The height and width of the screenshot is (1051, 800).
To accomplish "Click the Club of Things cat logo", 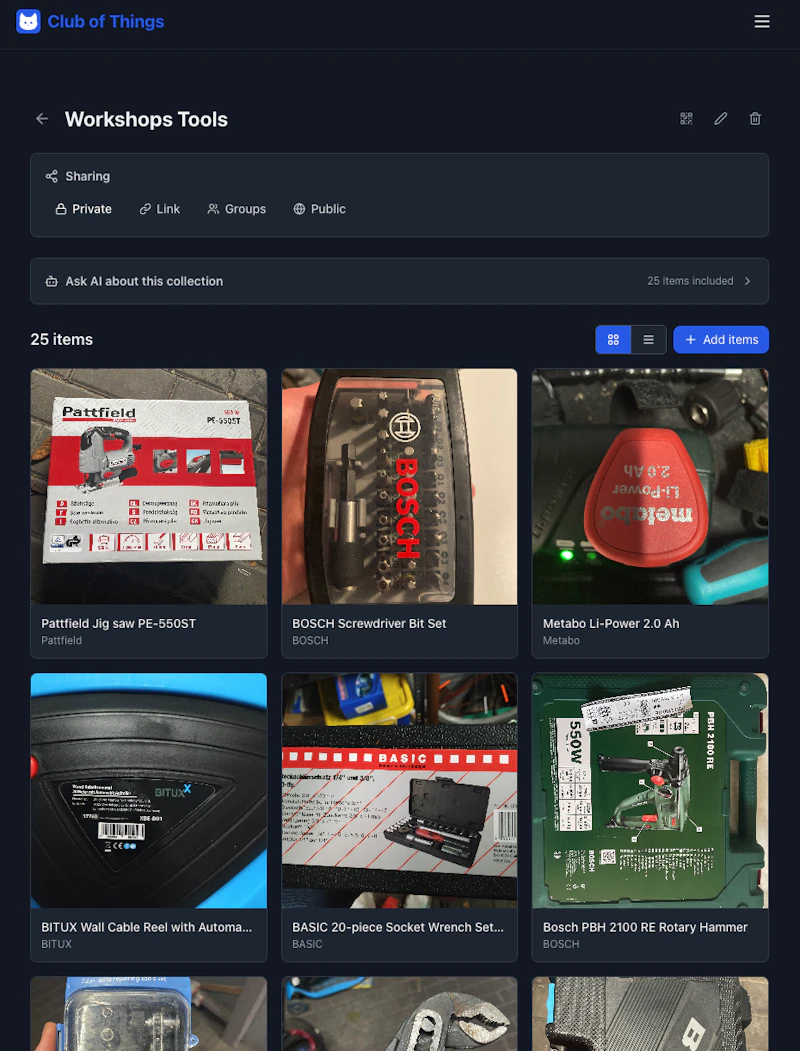I will [28, 21].
